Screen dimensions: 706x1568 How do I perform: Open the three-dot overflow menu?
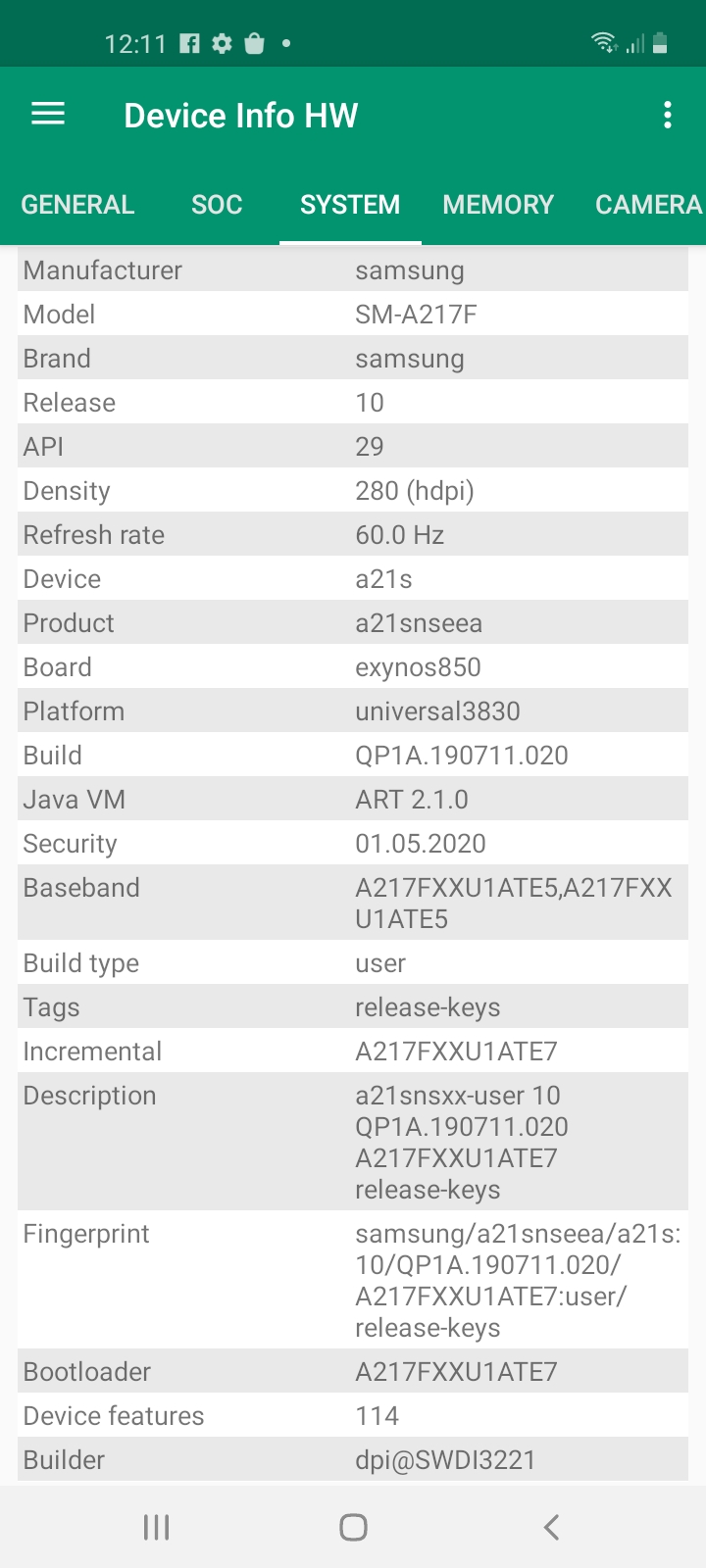pos(668,115)
